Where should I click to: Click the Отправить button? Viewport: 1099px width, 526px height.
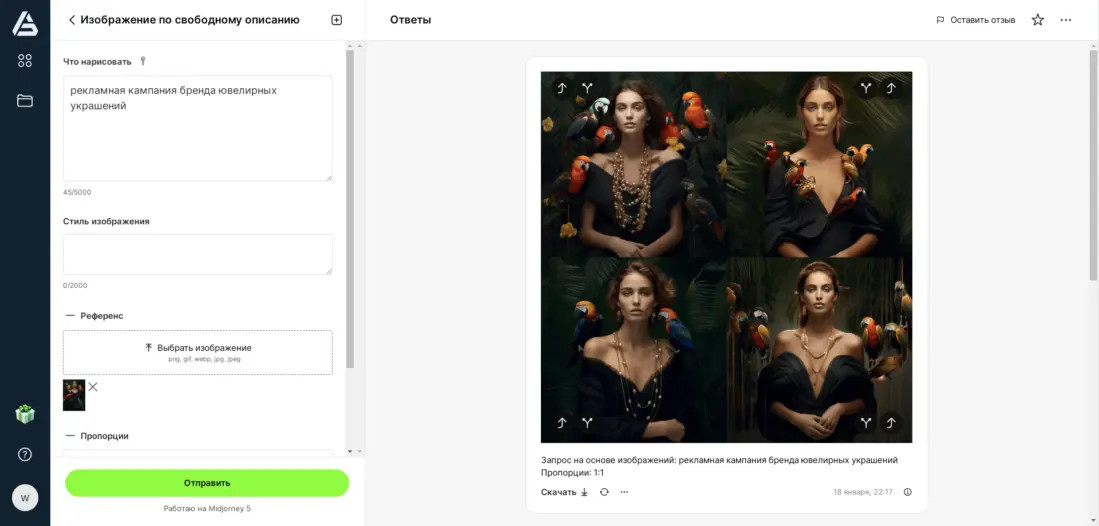click(207, 483)
